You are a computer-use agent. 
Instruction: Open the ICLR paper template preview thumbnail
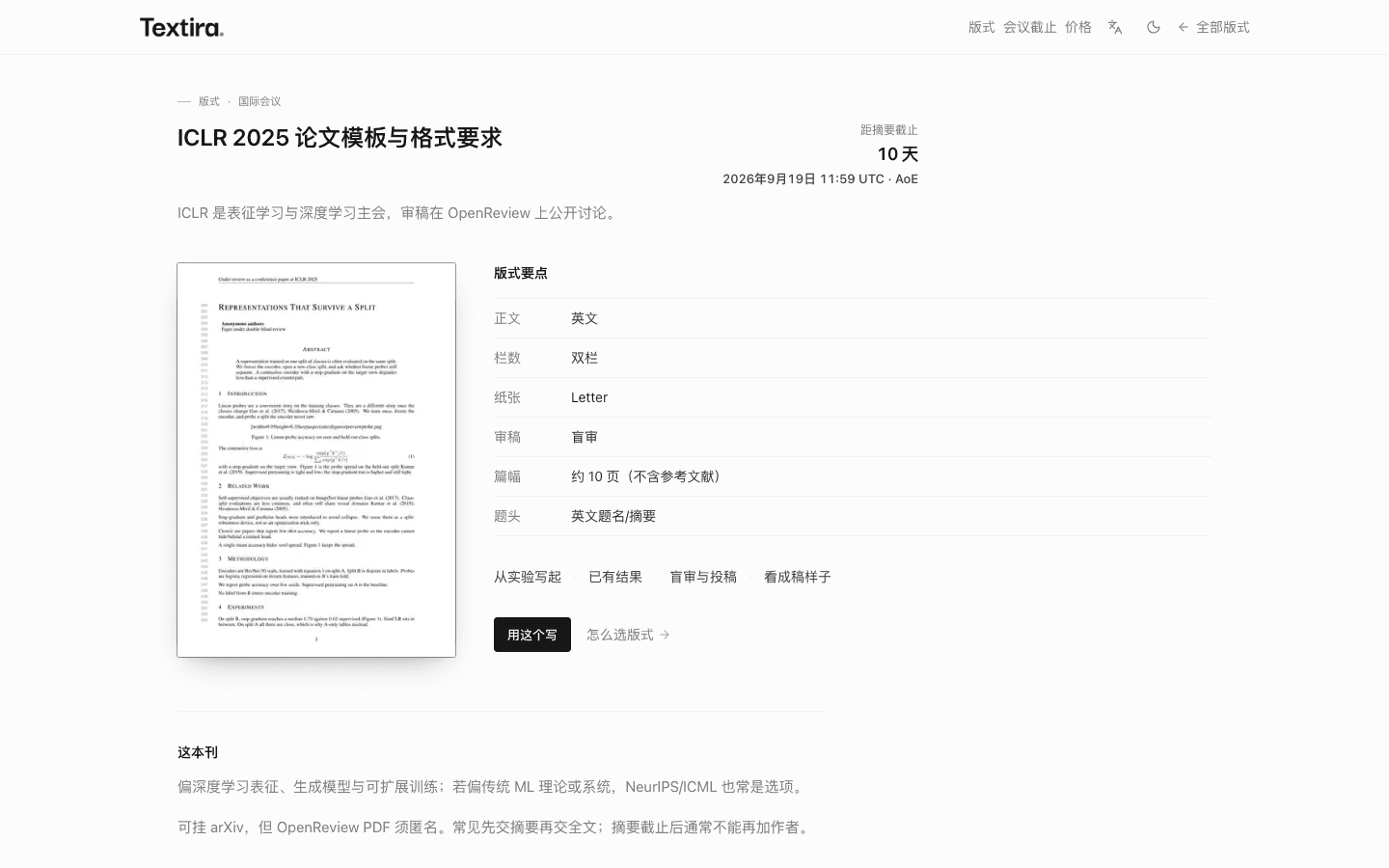316,460
